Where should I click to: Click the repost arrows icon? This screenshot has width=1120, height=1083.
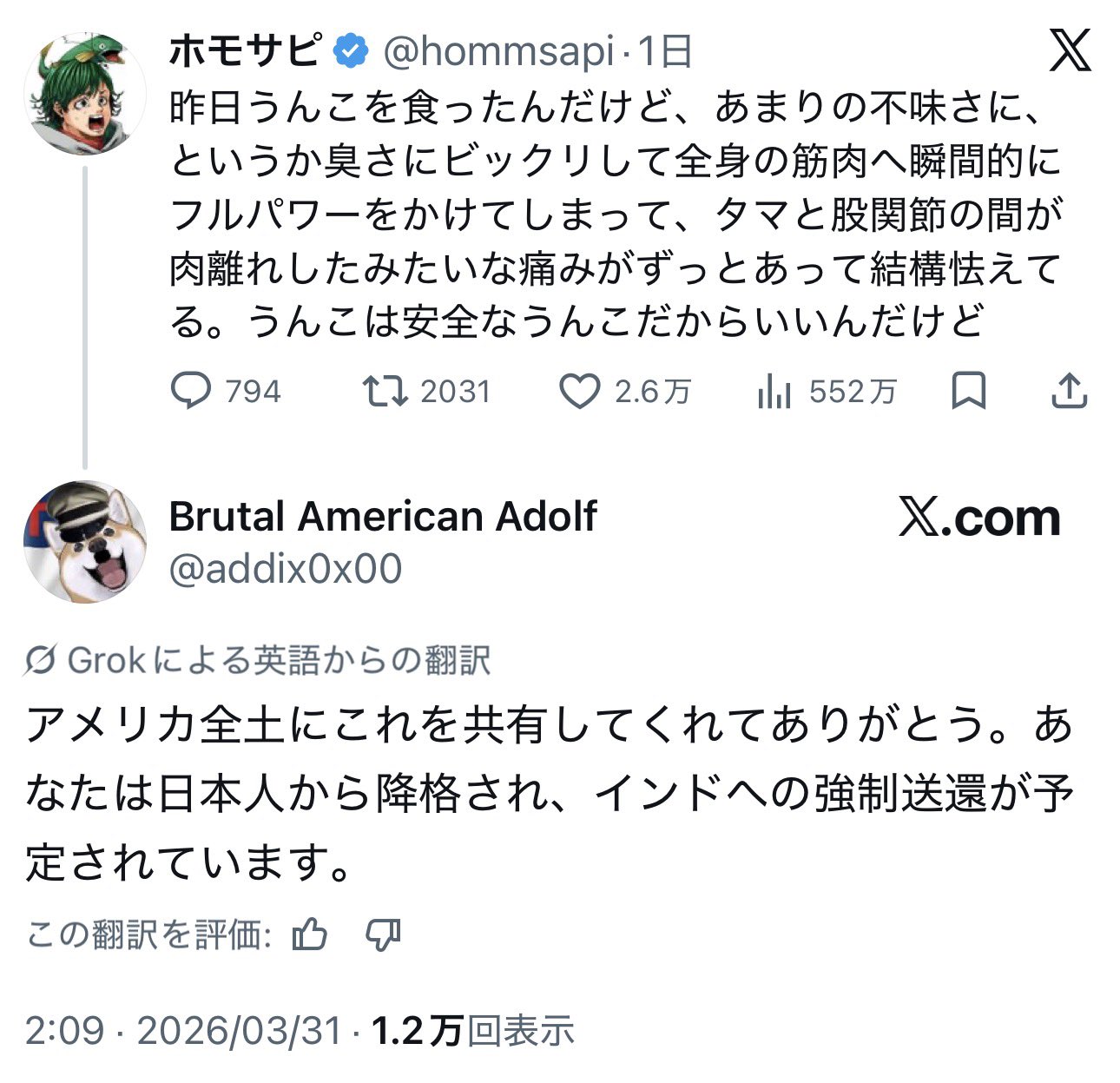tap(385, 392)
